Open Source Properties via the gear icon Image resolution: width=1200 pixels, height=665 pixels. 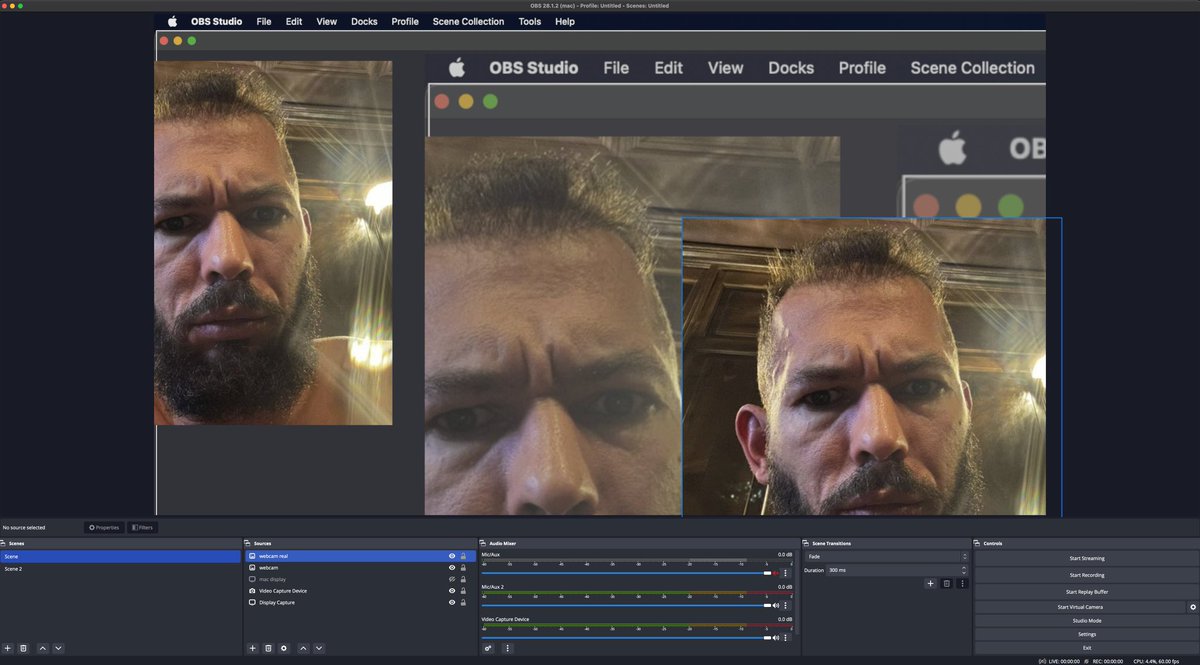click(x=284, y=648)
